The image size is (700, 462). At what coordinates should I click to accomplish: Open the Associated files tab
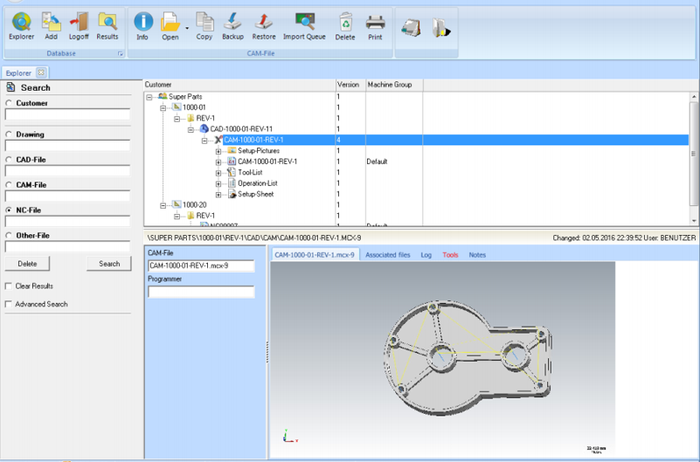pos(388,255)
